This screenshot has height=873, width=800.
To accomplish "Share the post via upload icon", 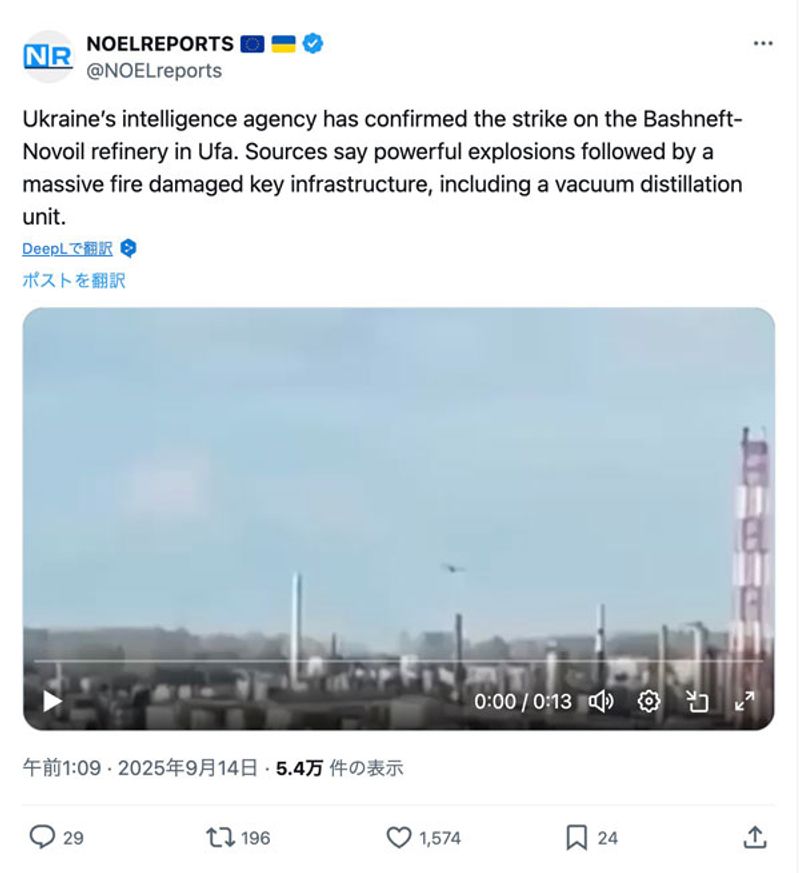I will click(755, 837).
